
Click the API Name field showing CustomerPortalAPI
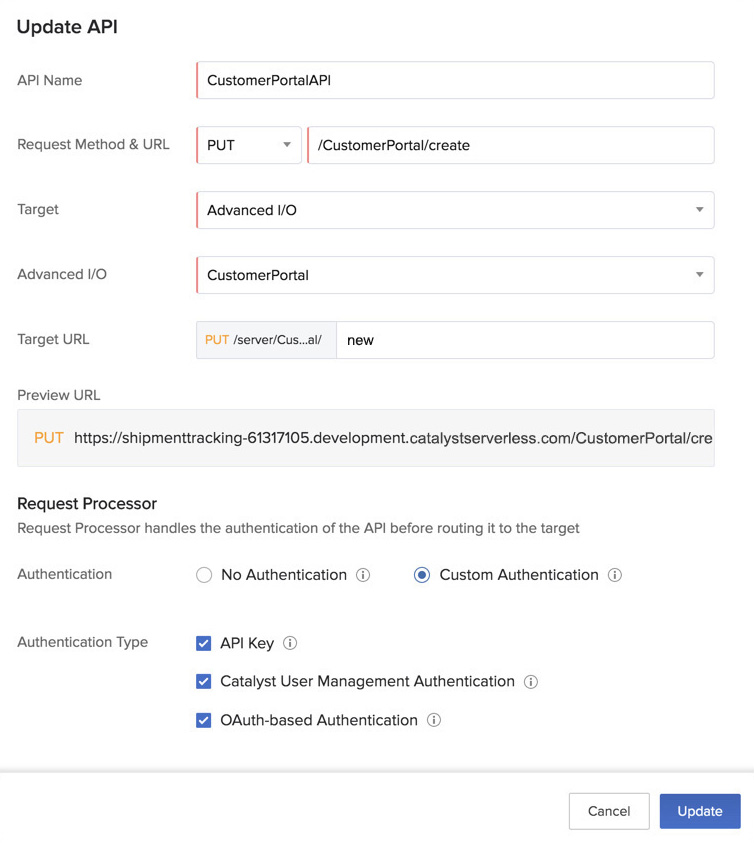(455, 80)
